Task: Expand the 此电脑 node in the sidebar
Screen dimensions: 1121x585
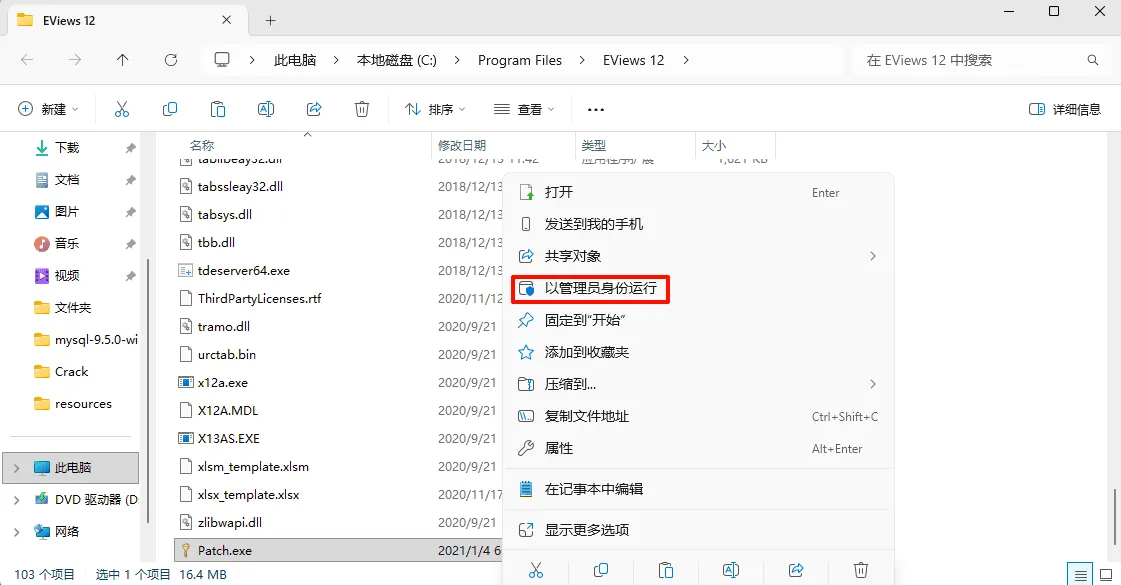Action: coord(16,468)
